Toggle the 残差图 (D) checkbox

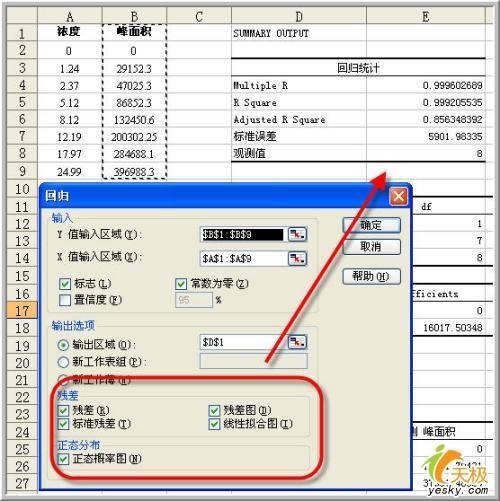214,410
